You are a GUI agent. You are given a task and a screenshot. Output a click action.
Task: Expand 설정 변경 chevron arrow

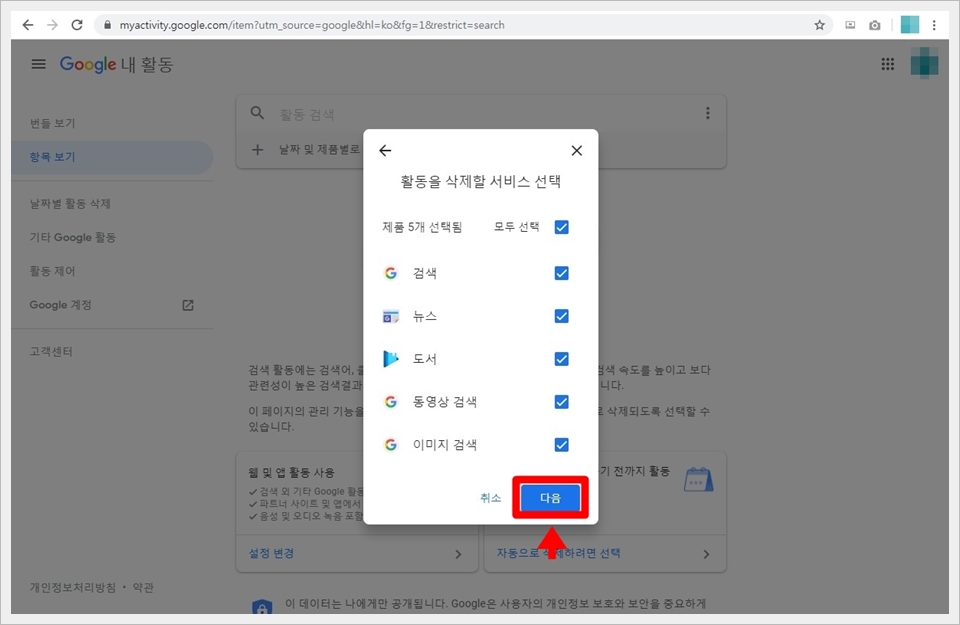click(458, 554)
